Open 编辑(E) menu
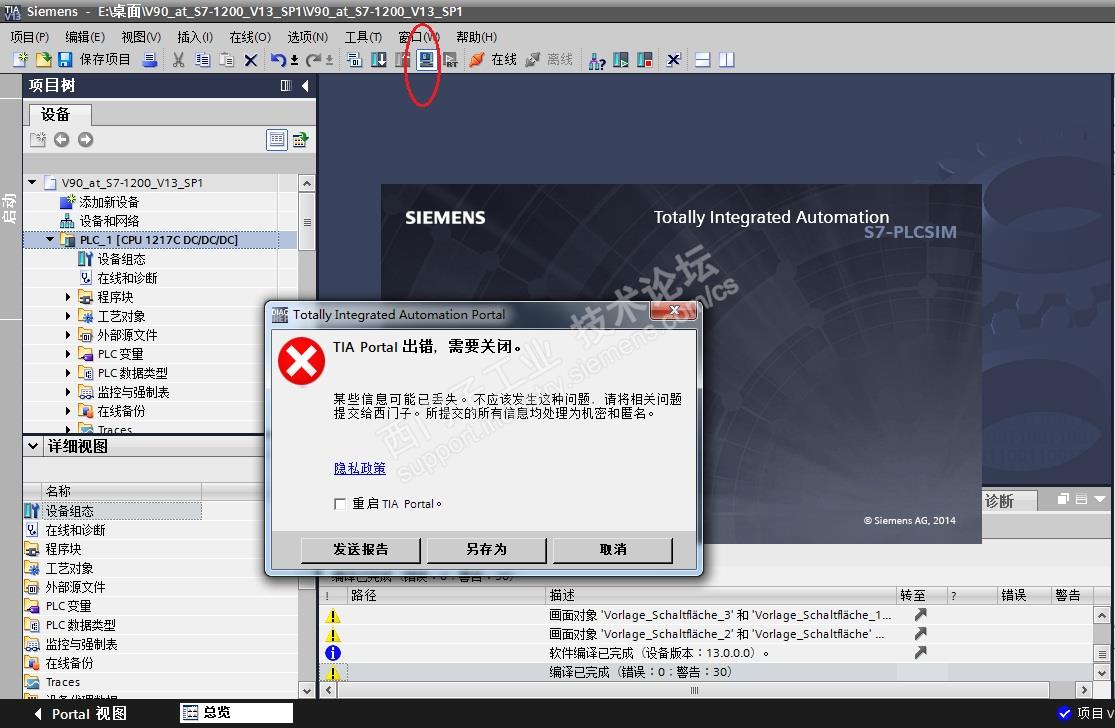The width and height of the screenshot is (1115, 728). (85, 37)
